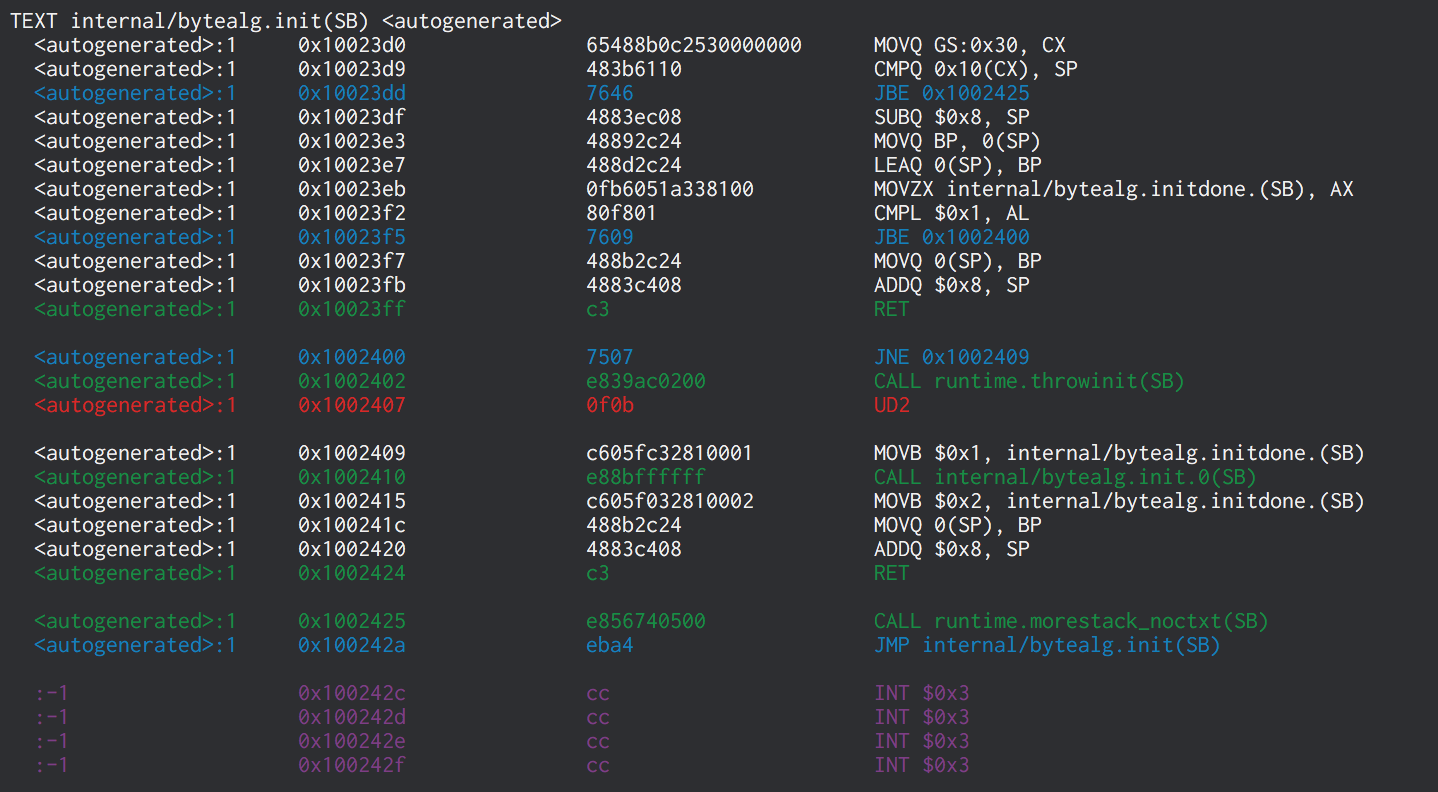Click the JMP internal/bytealg.init(SB) instruction

(1047, 645)
